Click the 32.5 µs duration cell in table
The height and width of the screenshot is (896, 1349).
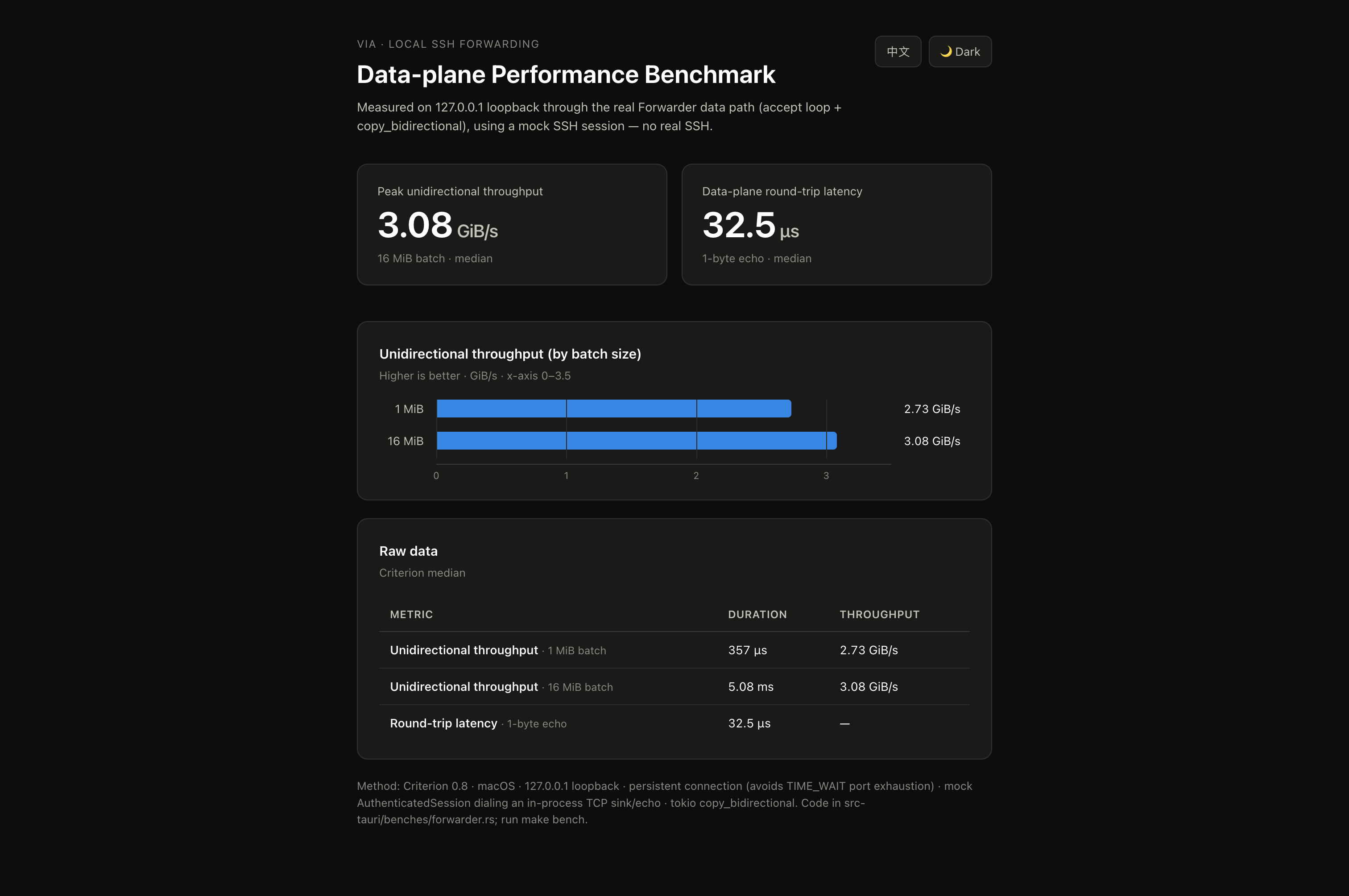749,723
